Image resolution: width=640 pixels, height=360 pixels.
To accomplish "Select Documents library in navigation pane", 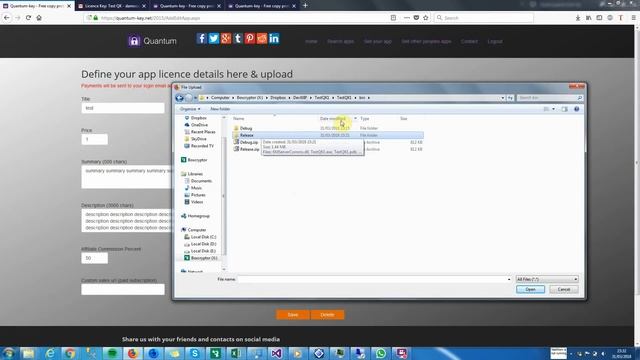I will click(201, 181).
